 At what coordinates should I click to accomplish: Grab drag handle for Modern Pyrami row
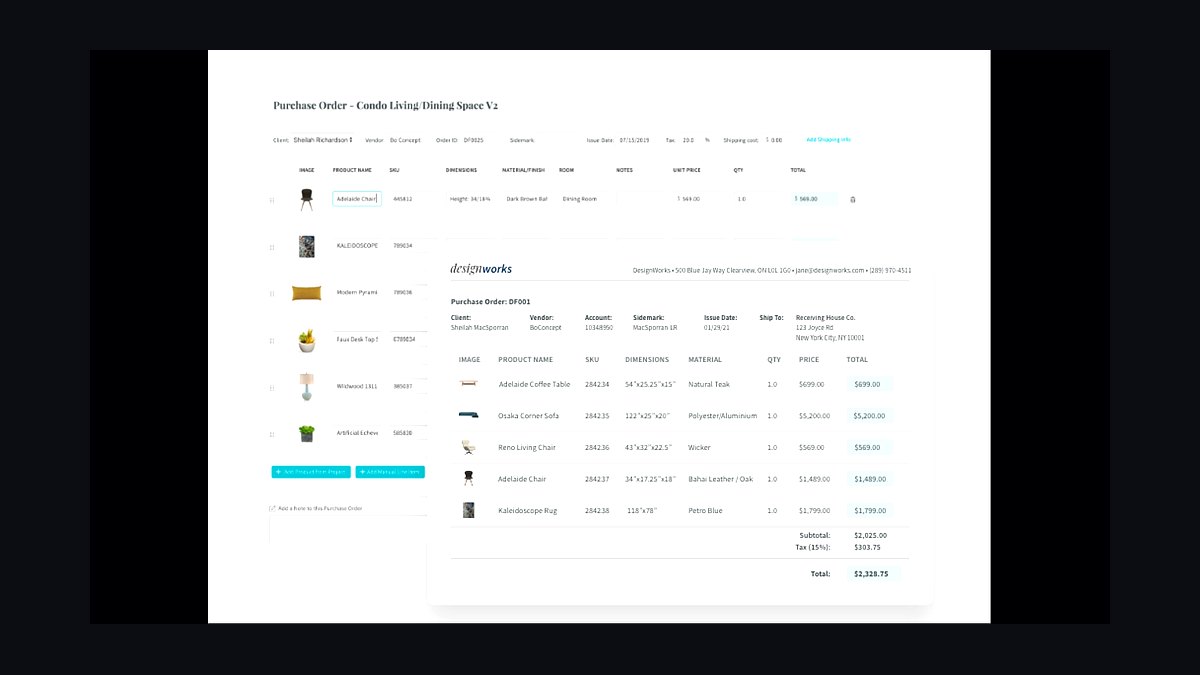click(272, 293)
